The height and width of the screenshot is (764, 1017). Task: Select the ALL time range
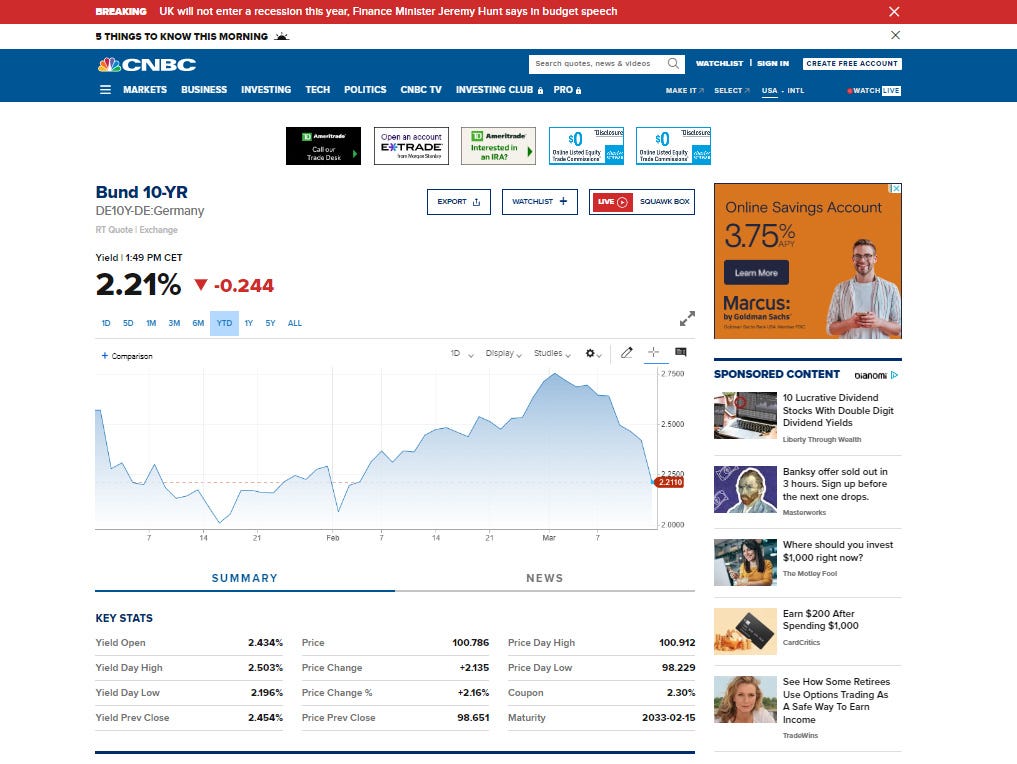[294, 323]
